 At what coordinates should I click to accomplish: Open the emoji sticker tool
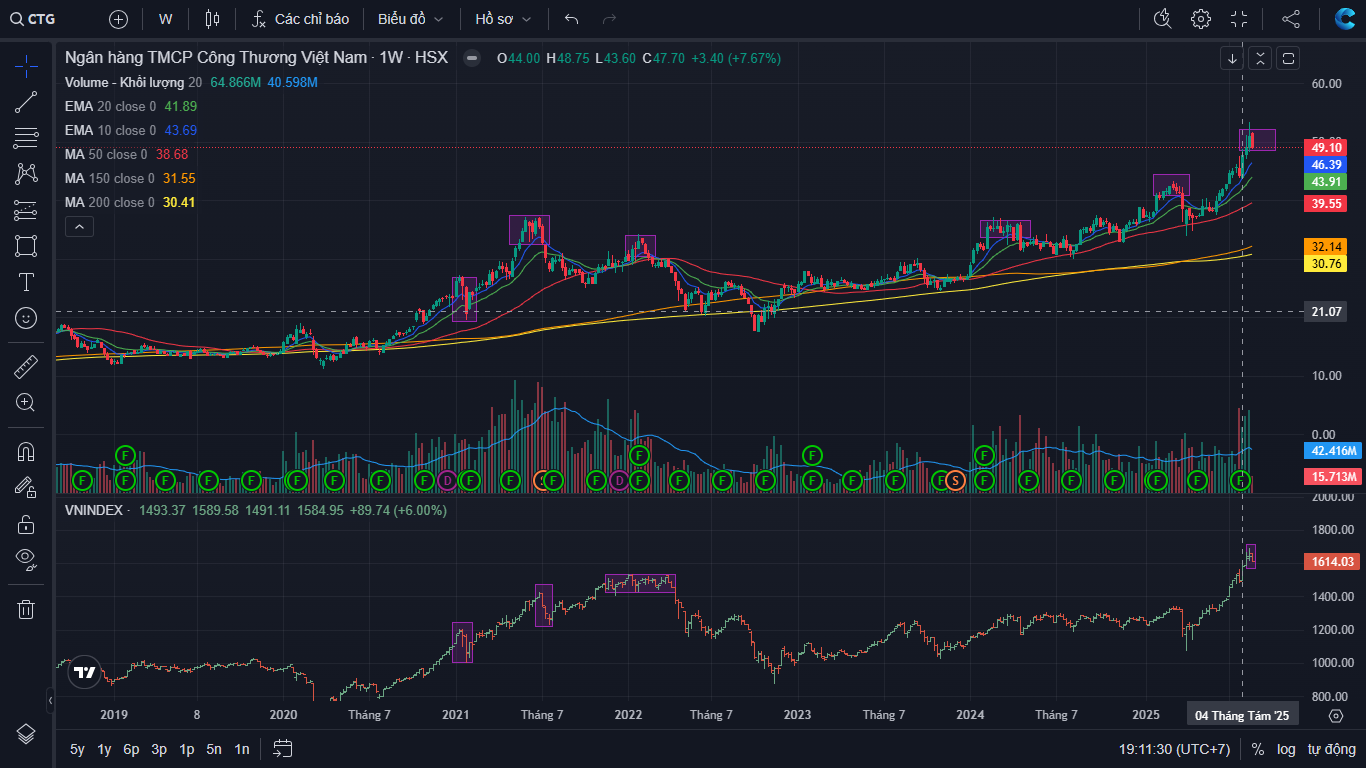pos(26,318)
